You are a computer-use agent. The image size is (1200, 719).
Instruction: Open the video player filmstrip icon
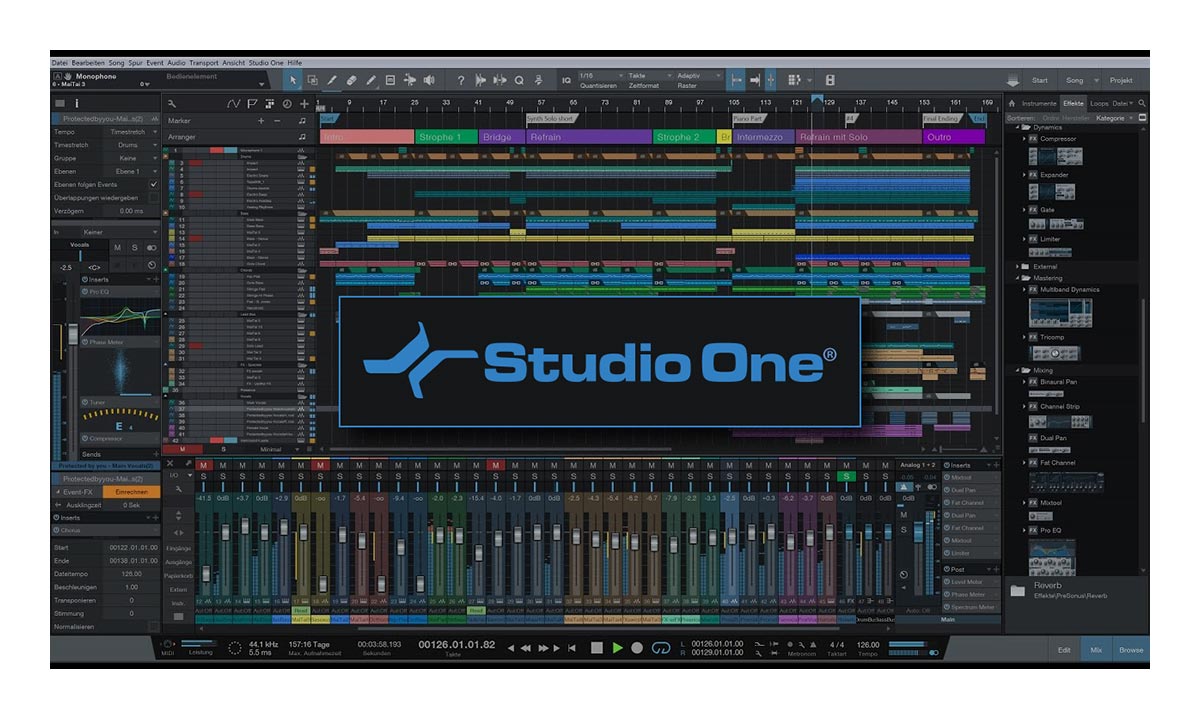(x=830, y=80)
